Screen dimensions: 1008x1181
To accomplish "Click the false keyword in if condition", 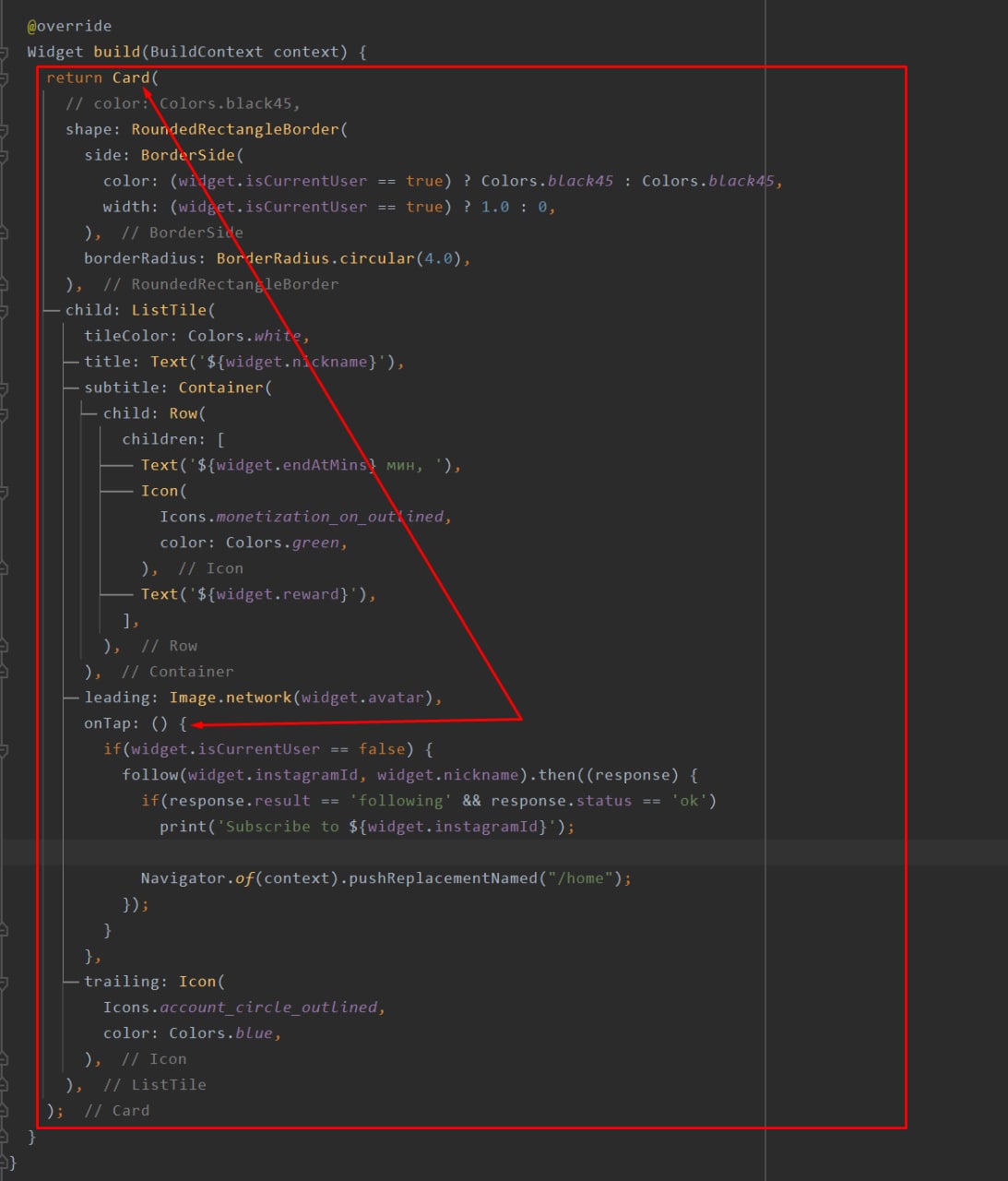I will [381, 749].
